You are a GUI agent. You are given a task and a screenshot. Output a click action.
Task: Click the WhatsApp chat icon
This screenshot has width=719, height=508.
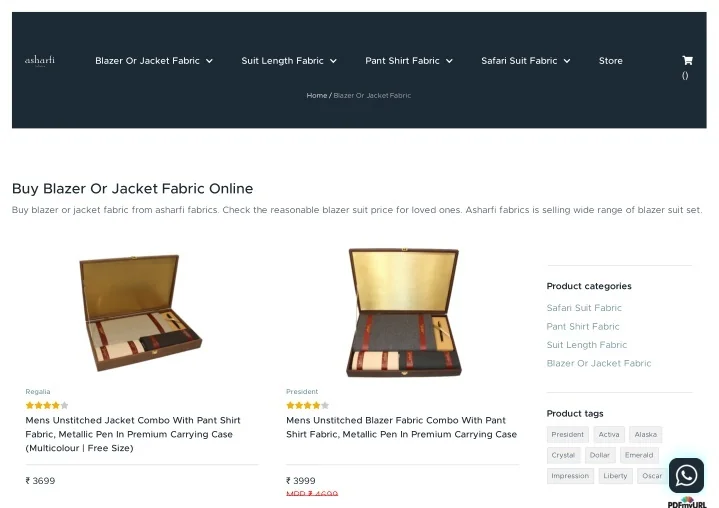(x=686, y=475)
